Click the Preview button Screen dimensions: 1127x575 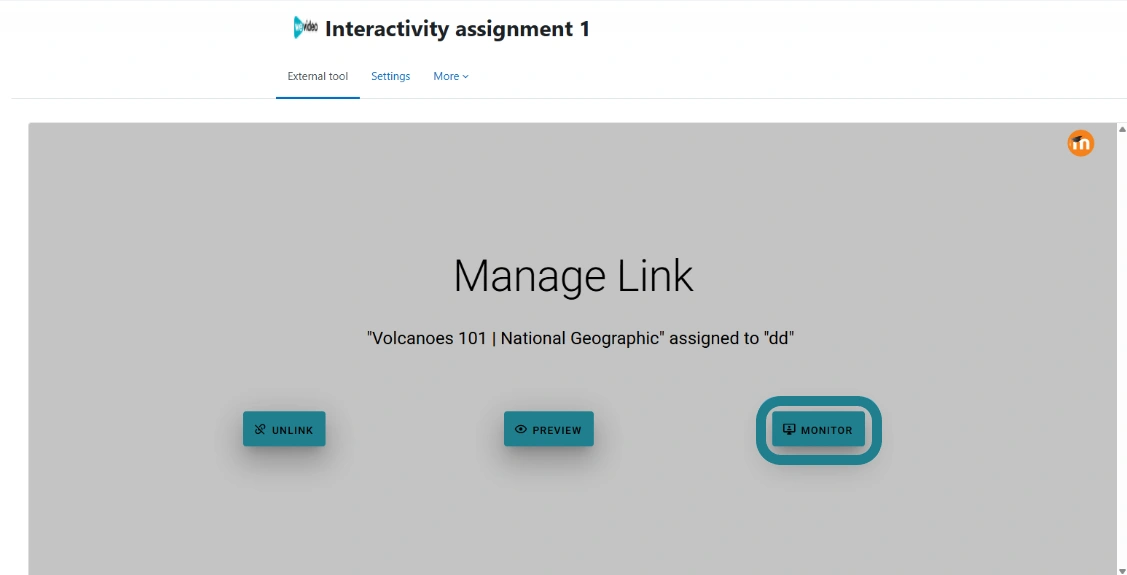click(x=548, y=429)
